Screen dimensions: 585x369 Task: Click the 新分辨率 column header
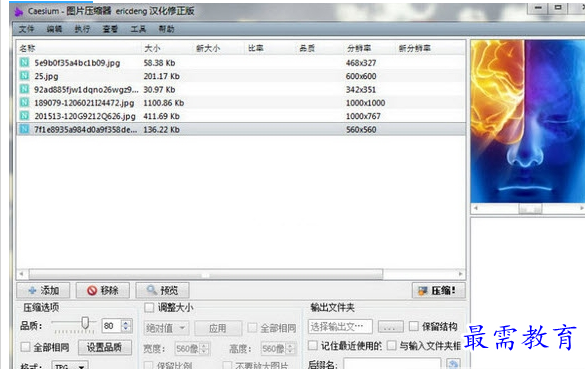click(430, 48)
